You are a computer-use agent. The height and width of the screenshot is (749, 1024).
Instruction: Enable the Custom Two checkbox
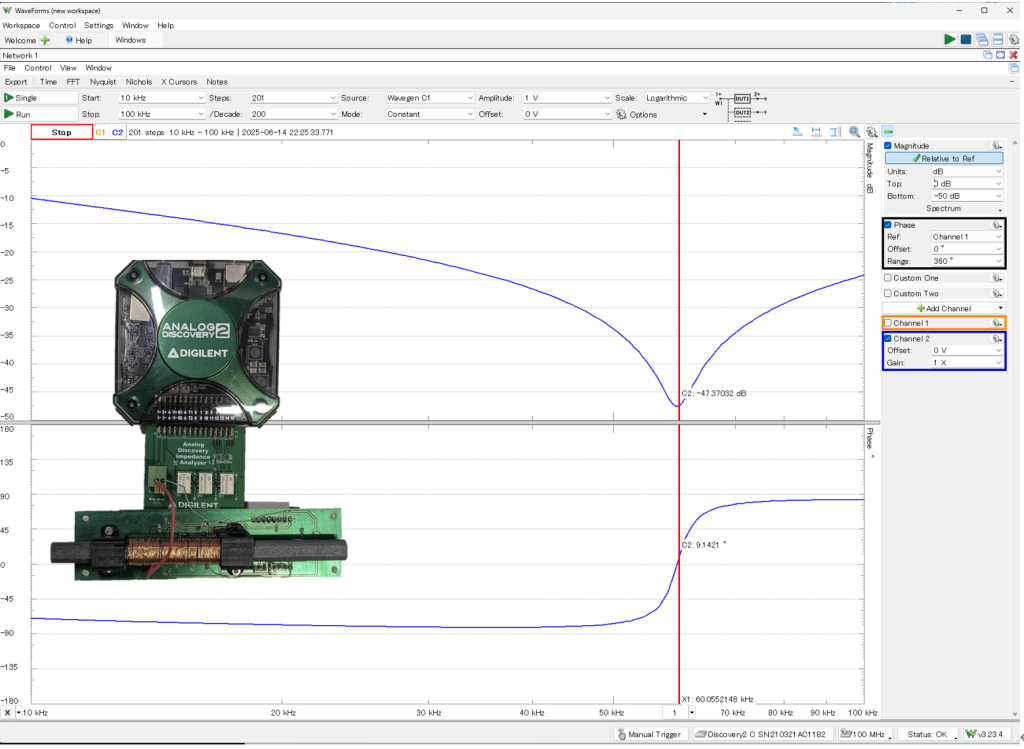pos(888,294)
